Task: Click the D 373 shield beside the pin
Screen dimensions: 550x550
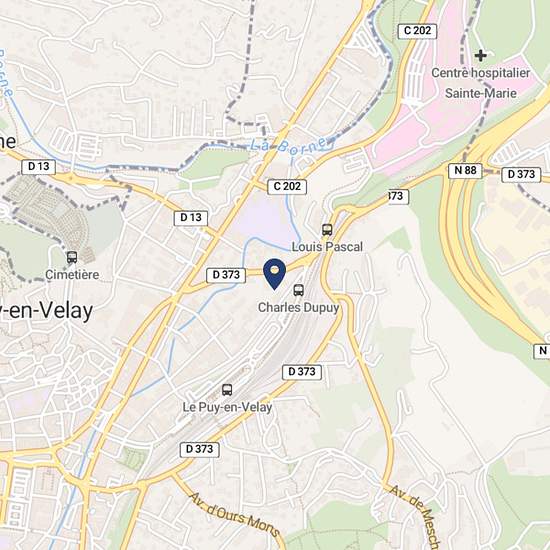Action: (226, 275)
